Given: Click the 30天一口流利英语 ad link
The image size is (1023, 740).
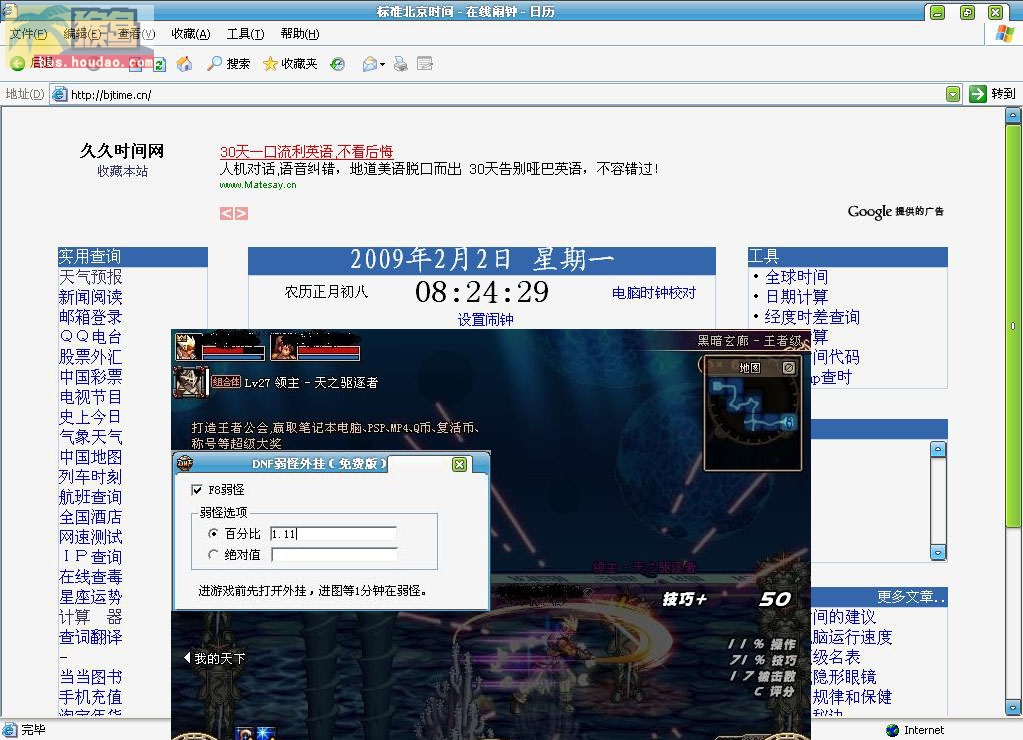Looking at the screenshot, I should coord(307,151).
